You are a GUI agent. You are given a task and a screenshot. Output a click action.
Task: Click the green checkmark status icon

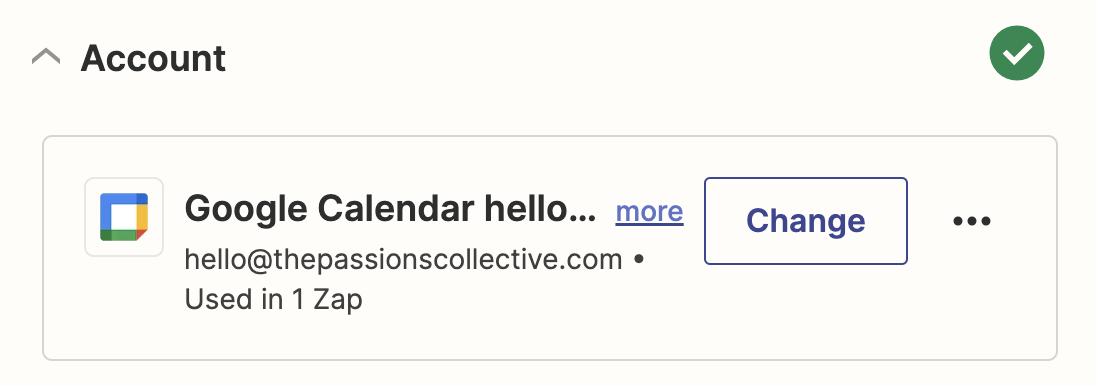[1016, 53]
